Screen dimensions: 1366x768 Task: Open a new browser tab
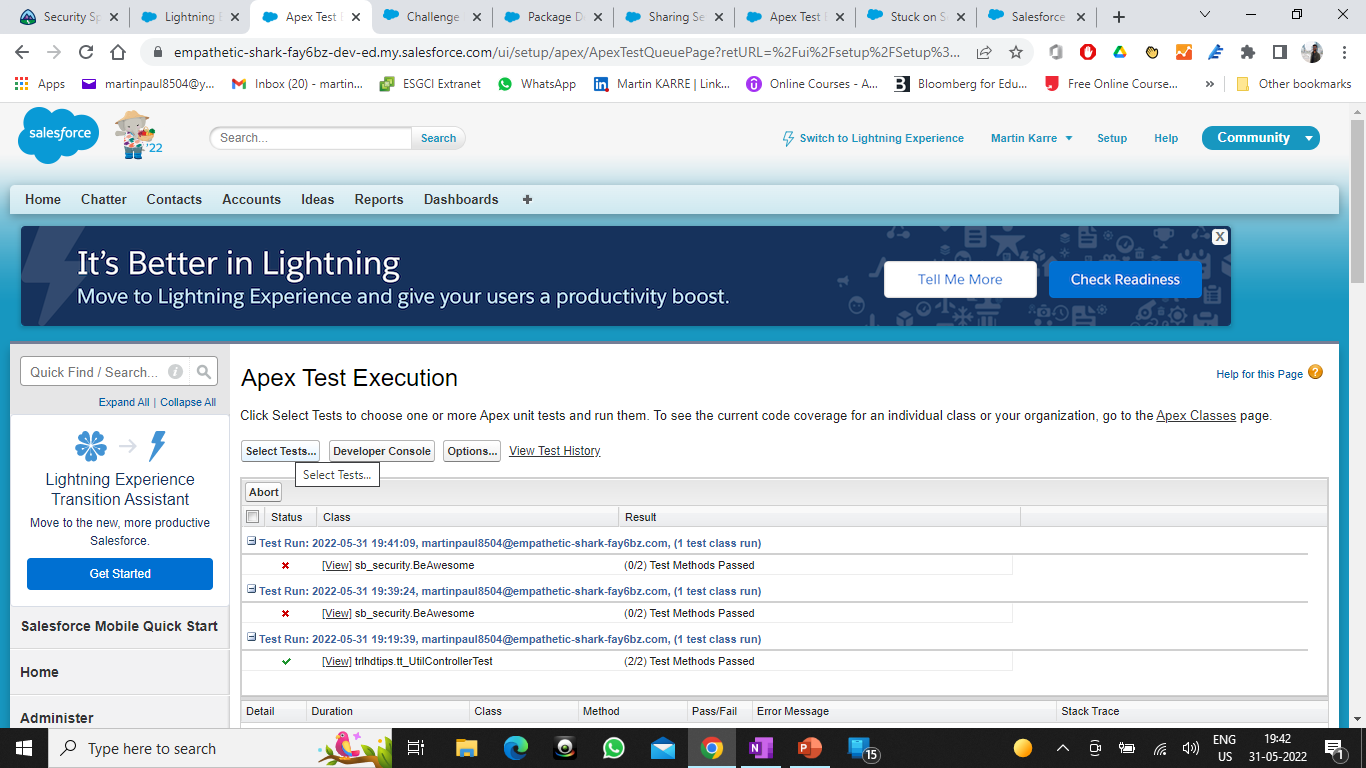tap(1119, 17)
